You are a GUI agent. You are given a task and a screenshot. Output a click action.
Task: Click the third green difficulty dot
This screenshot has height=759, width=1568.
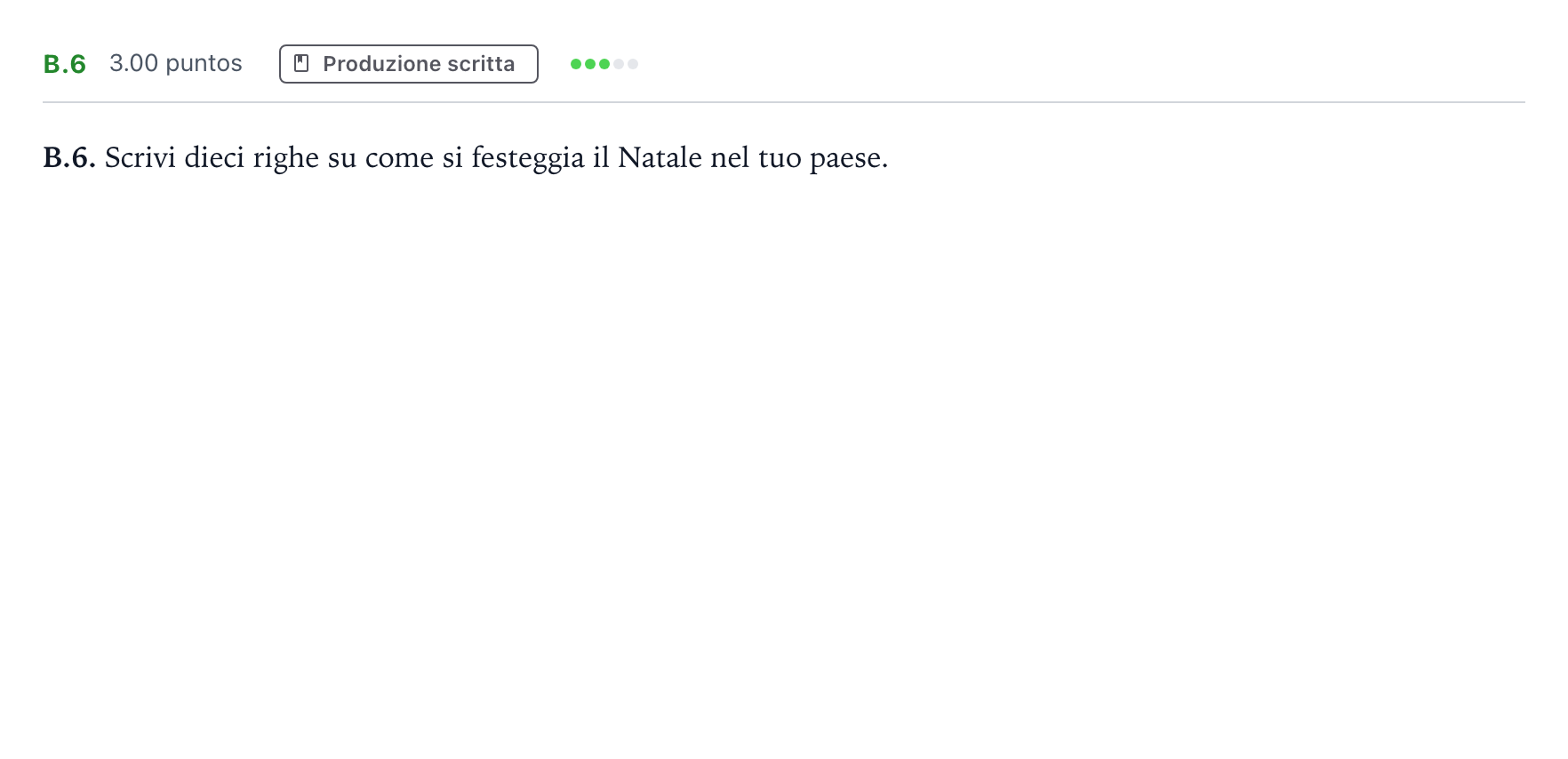pyautogui.click(x=604, y=64)
